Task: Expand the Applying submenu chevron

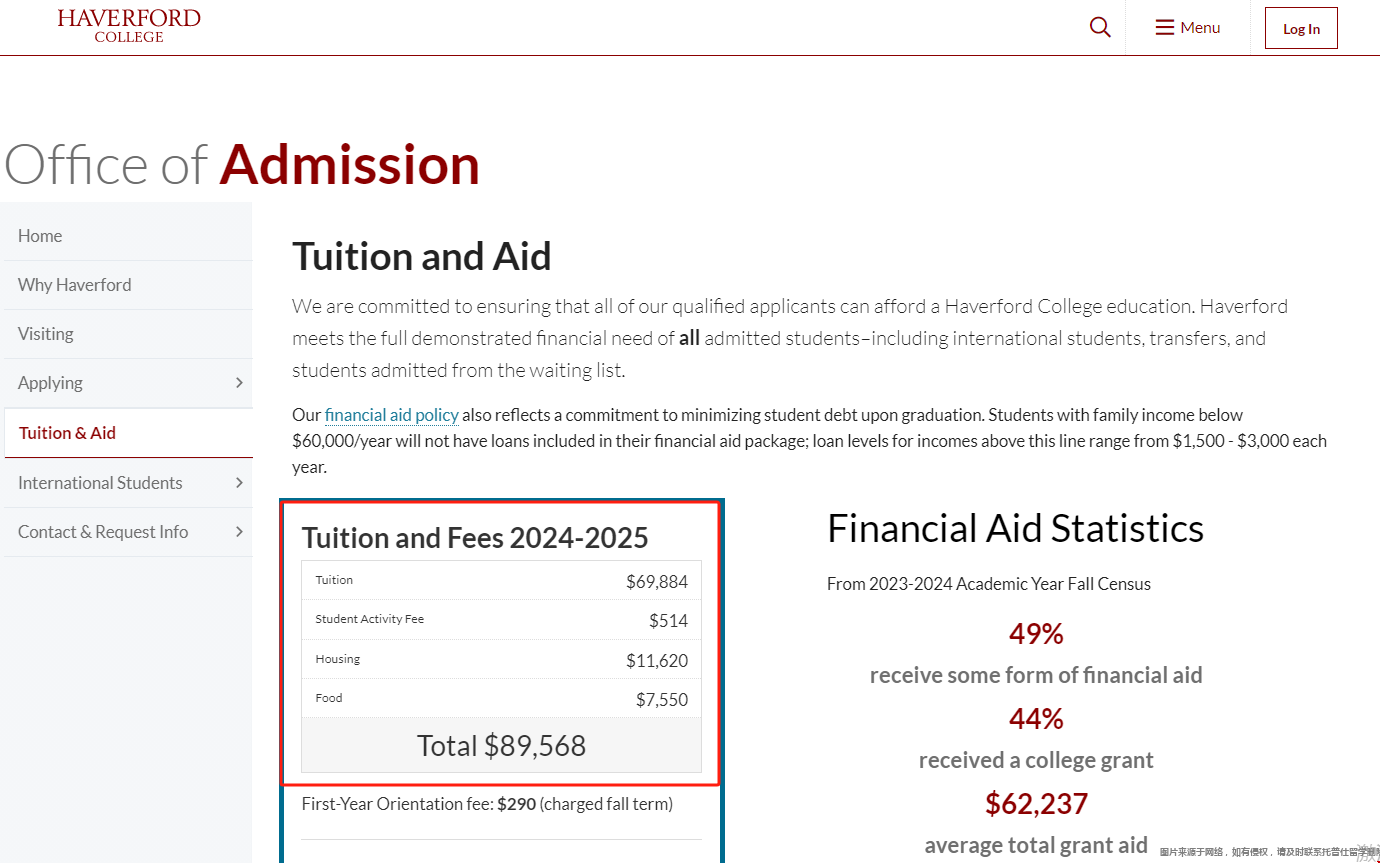Action: (239, 383)
